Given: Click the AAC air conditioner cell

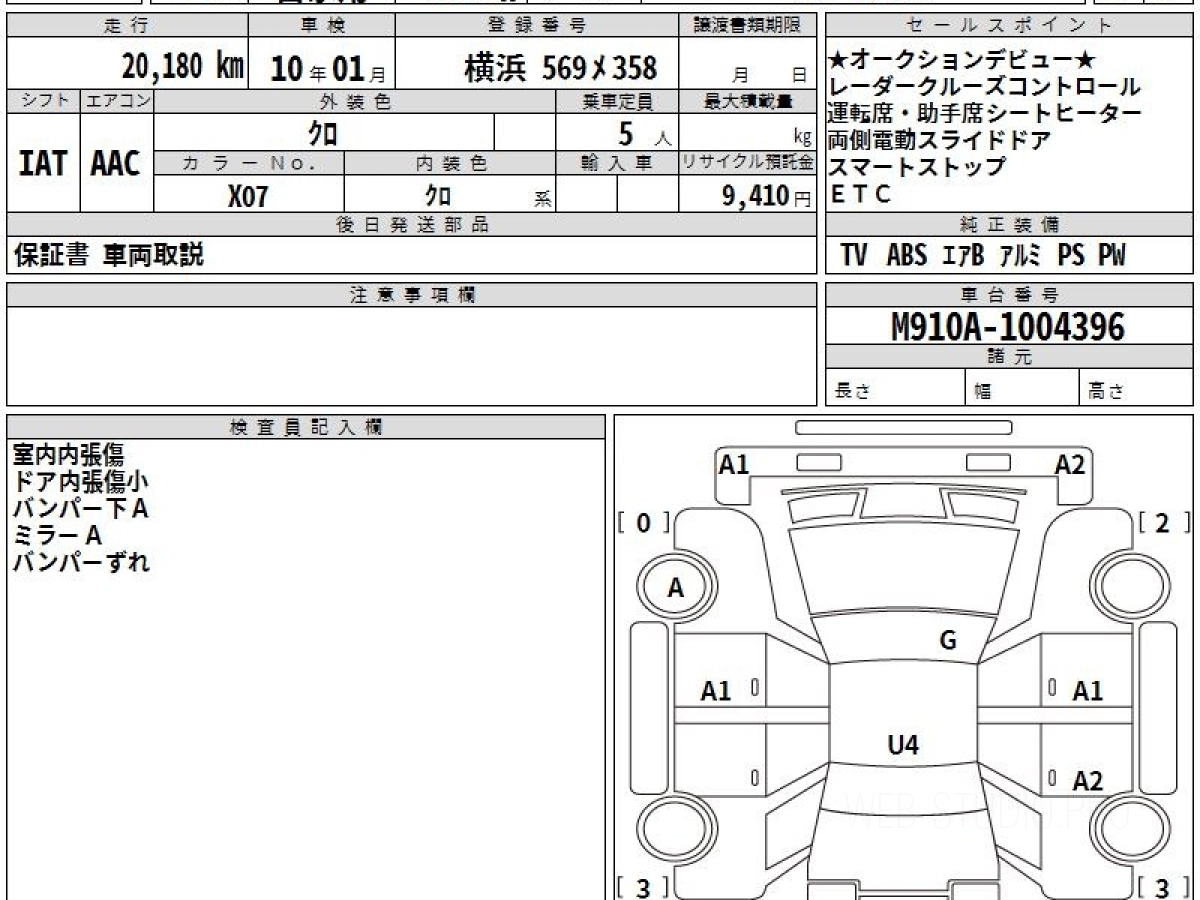Looking at the screenshot, I should point(116,164).
